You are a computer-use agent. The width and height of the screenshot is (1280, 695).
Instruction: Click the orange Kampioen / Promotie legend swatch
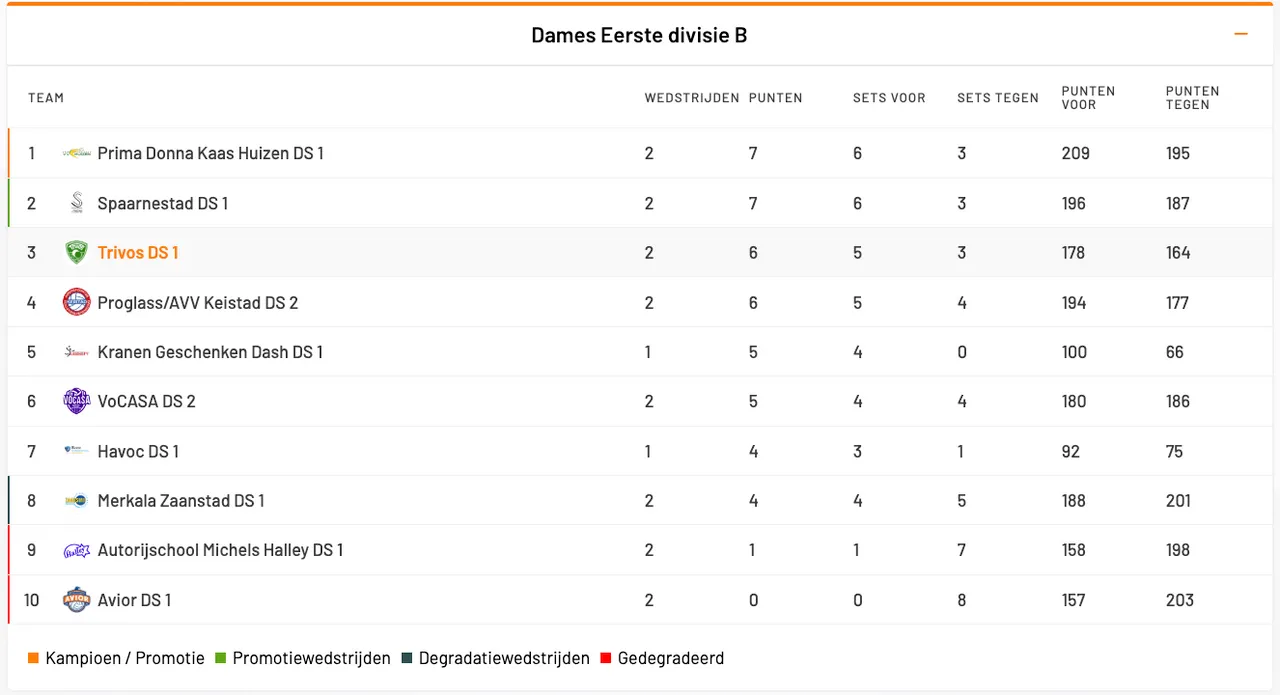(34, 658)
